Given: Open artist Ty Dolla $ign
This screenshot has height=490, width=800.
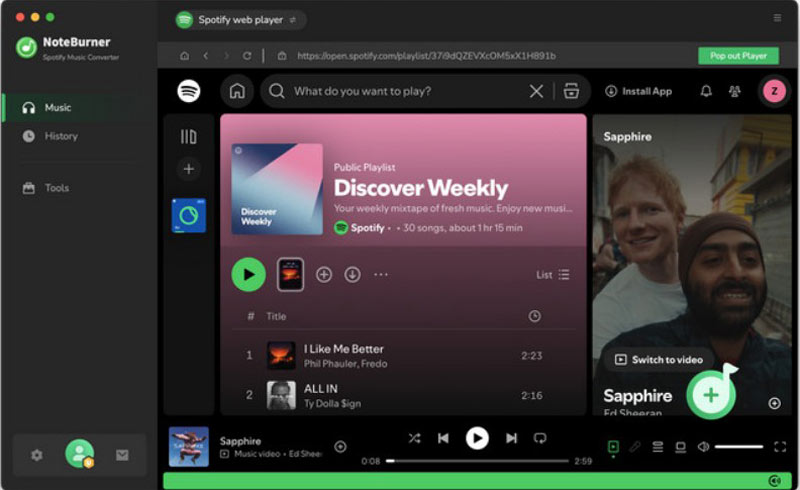Looking at the screenshot, I should click(332, 404).
